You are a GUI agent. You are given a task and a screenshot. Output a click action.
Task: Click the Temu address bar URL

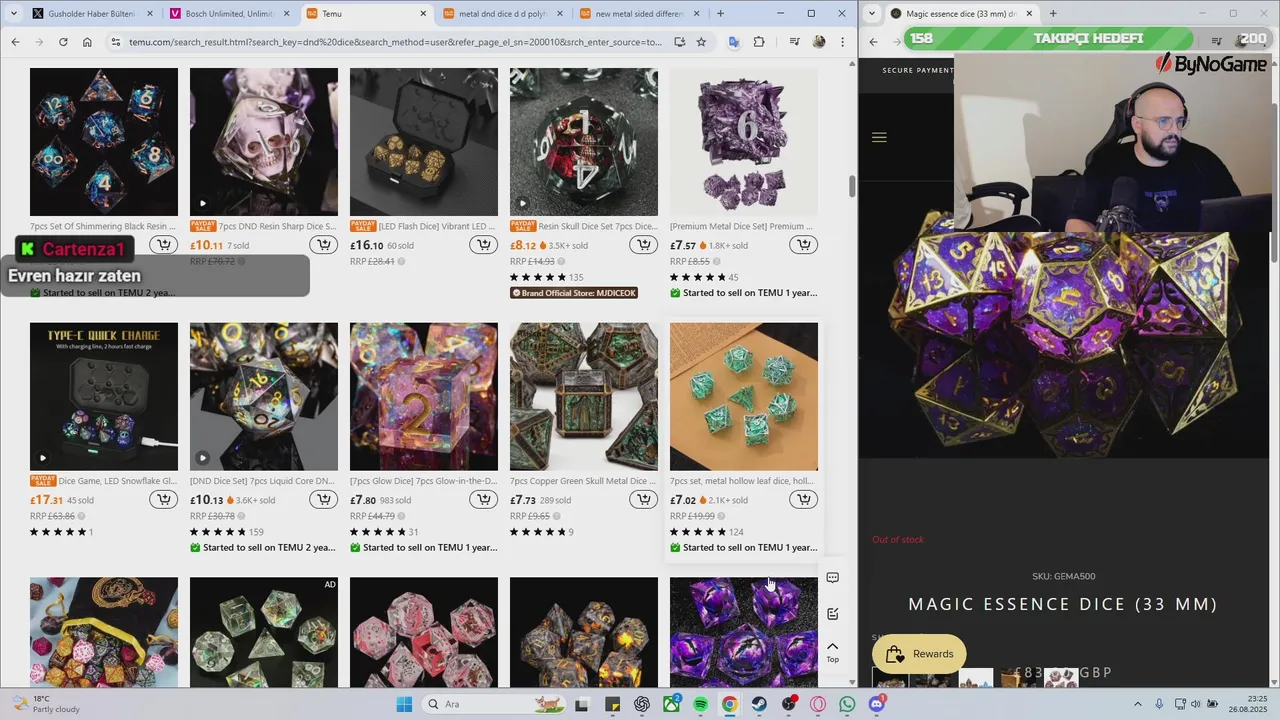[x=395, y=42]
